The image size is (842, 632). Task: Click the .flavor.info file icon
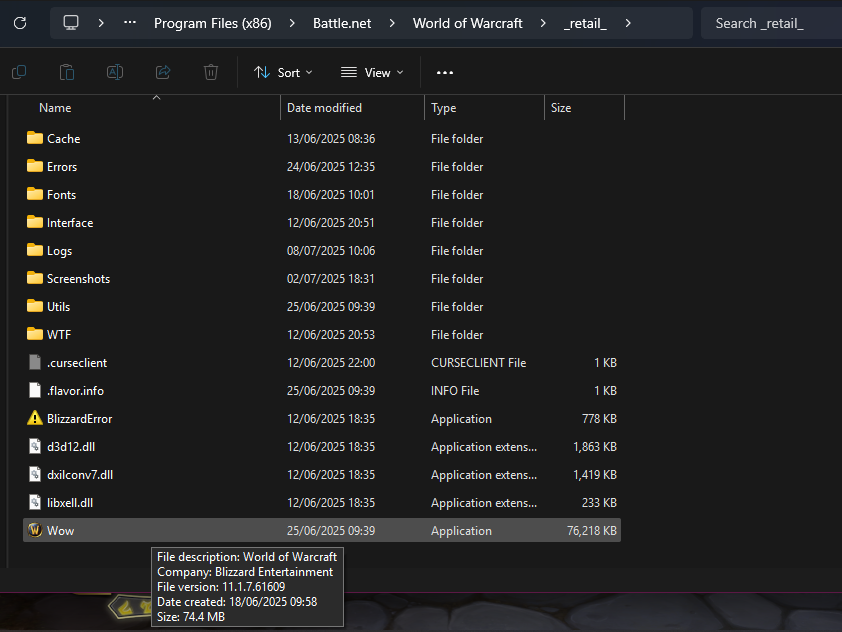tap(35, 390)
